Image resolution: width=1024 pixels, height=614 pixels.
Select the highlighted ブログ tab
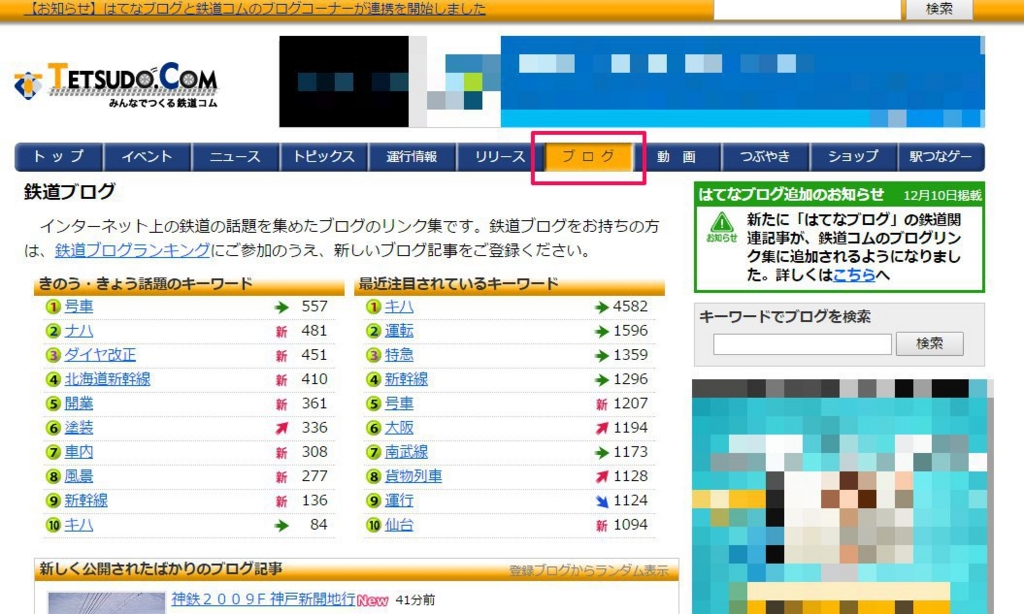[x=588, y=157]
